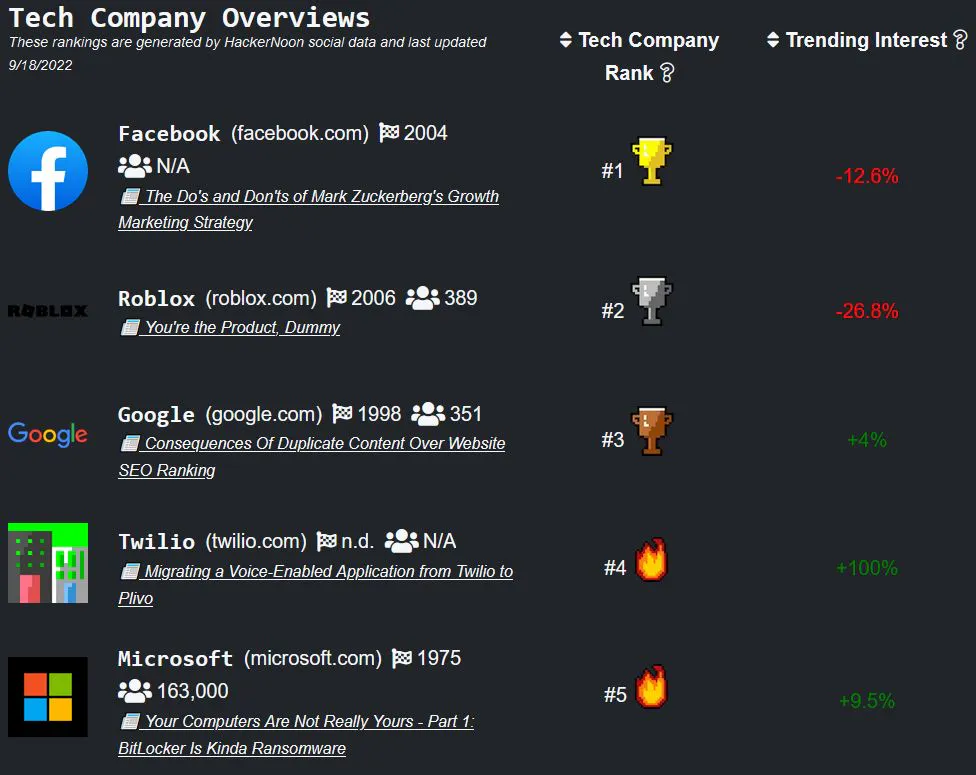
Task: Click the bronze trophy next to #3
Action: [652, 431]
